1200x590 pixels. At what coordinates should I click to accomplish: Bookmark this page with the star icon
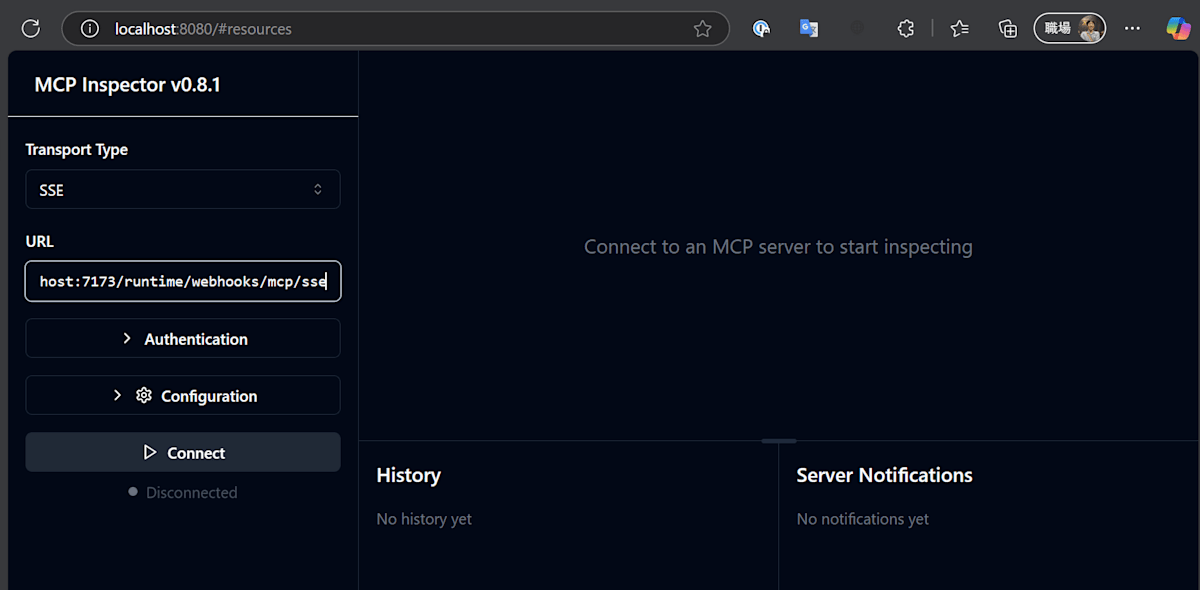tap(703, 29)
